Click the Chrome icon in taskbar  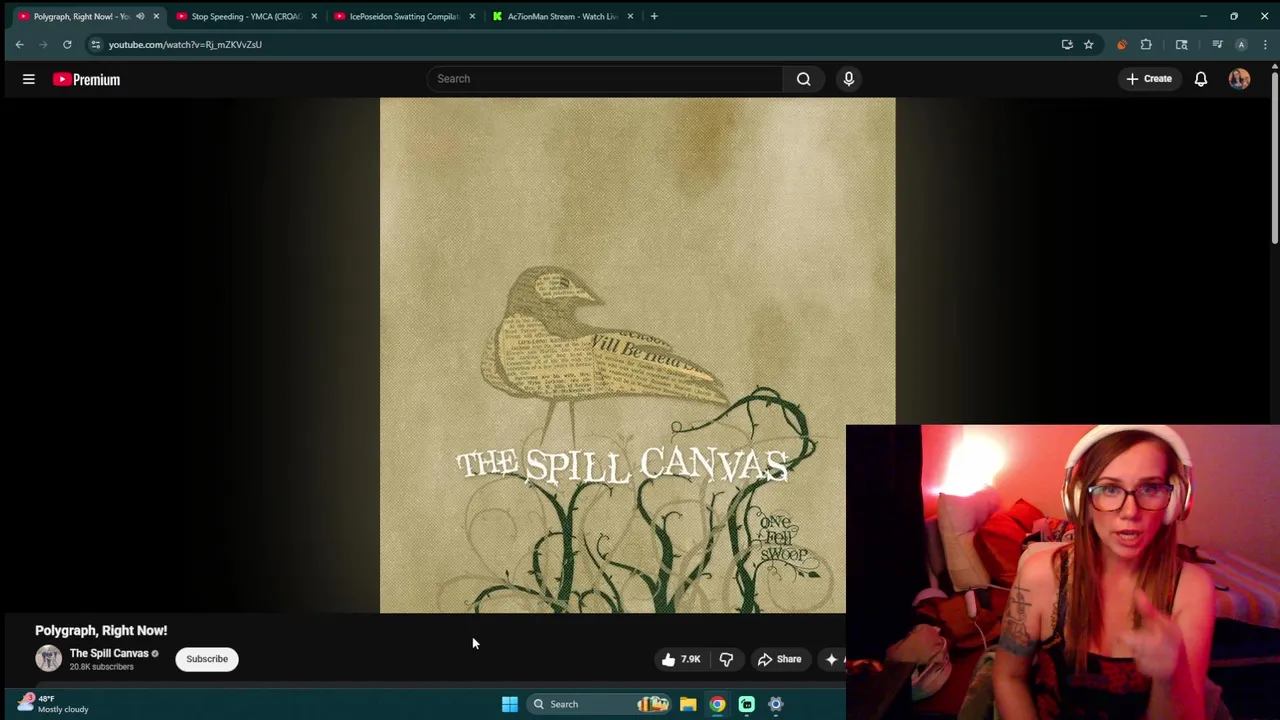(717, 704)
